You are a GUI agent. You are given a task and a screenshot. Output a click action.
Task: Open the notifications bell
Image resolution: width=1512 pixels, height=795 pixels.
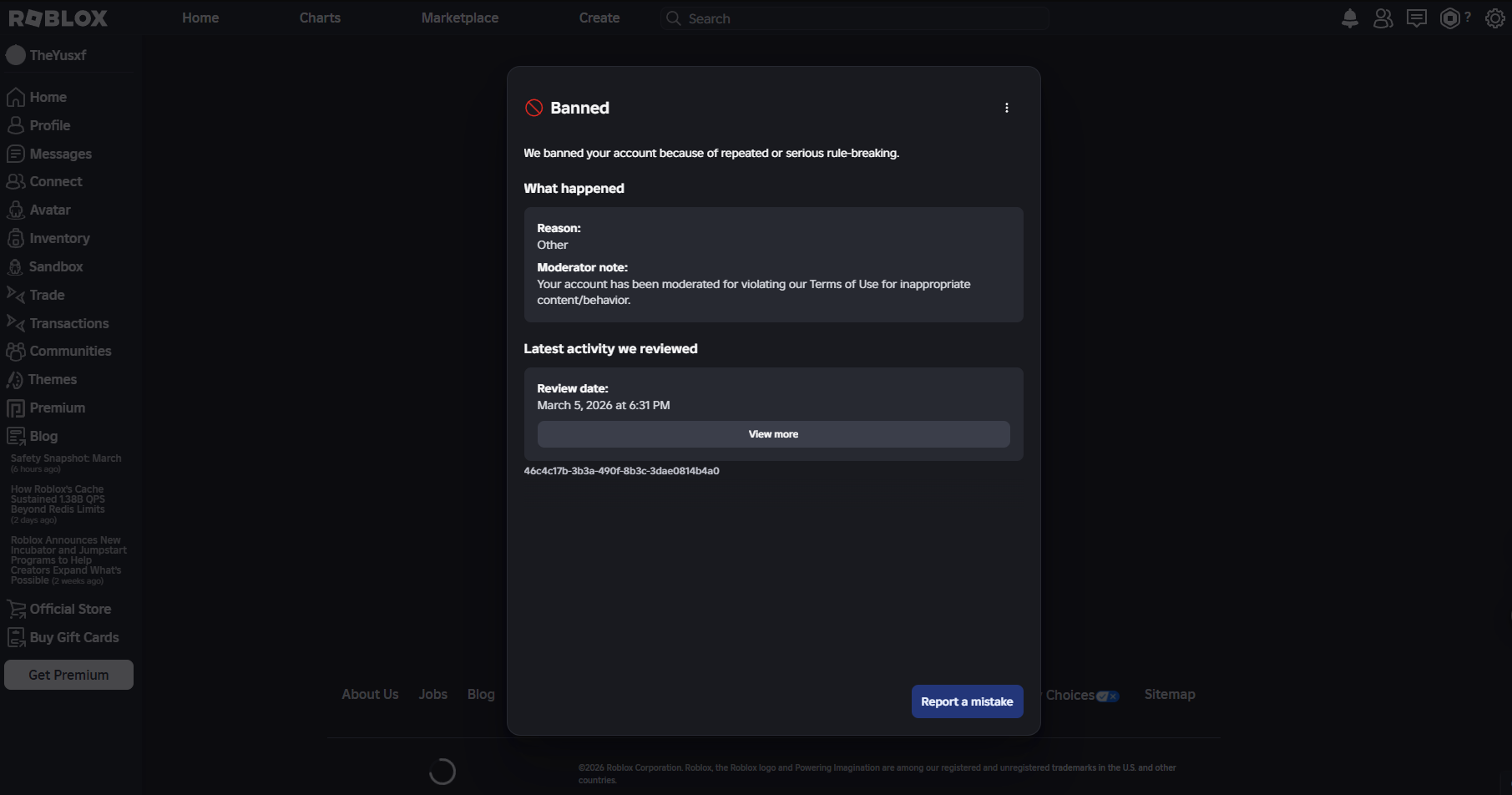[1349, 18]
